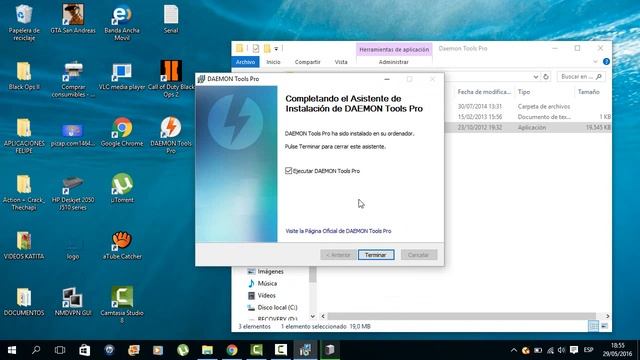Switch Explorer to details view icon

pyautogui.click(x=593, y=326)
